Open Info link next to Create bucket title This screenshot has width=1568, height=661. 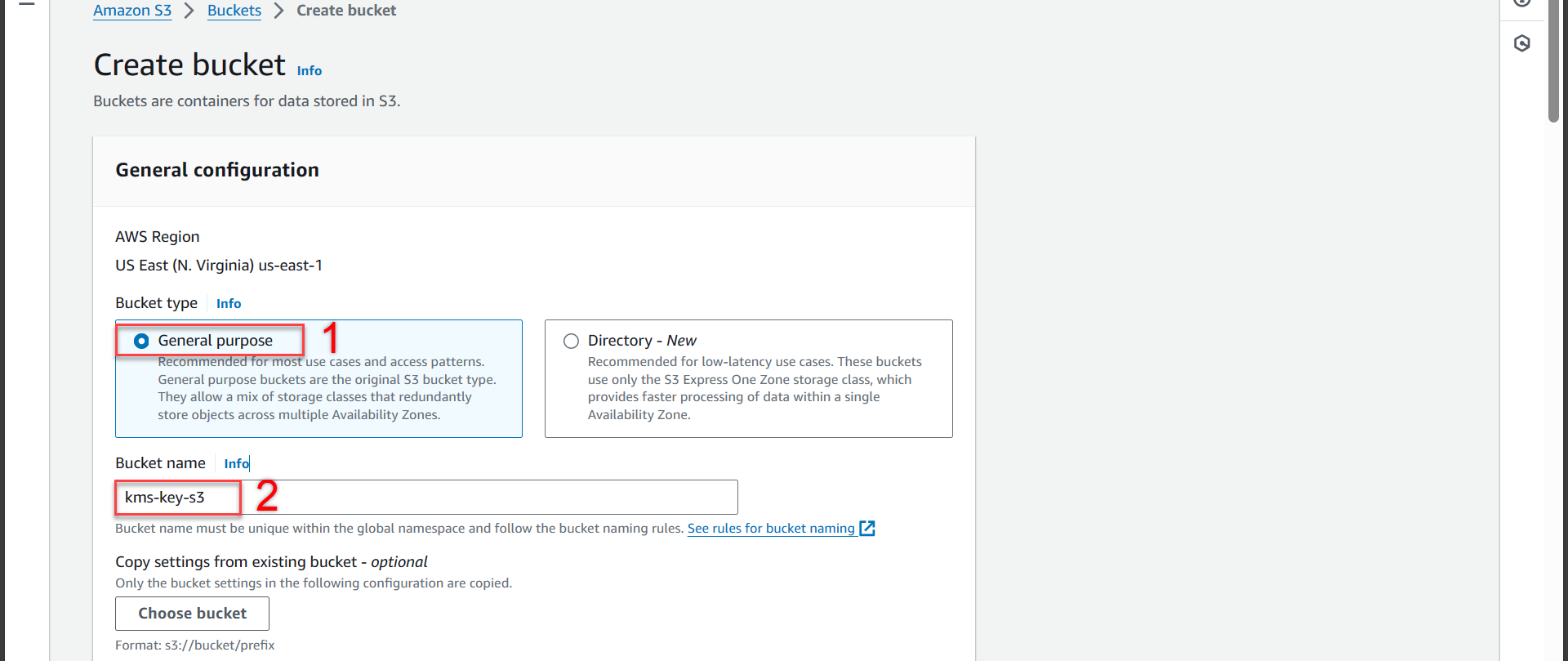point(309,71)
